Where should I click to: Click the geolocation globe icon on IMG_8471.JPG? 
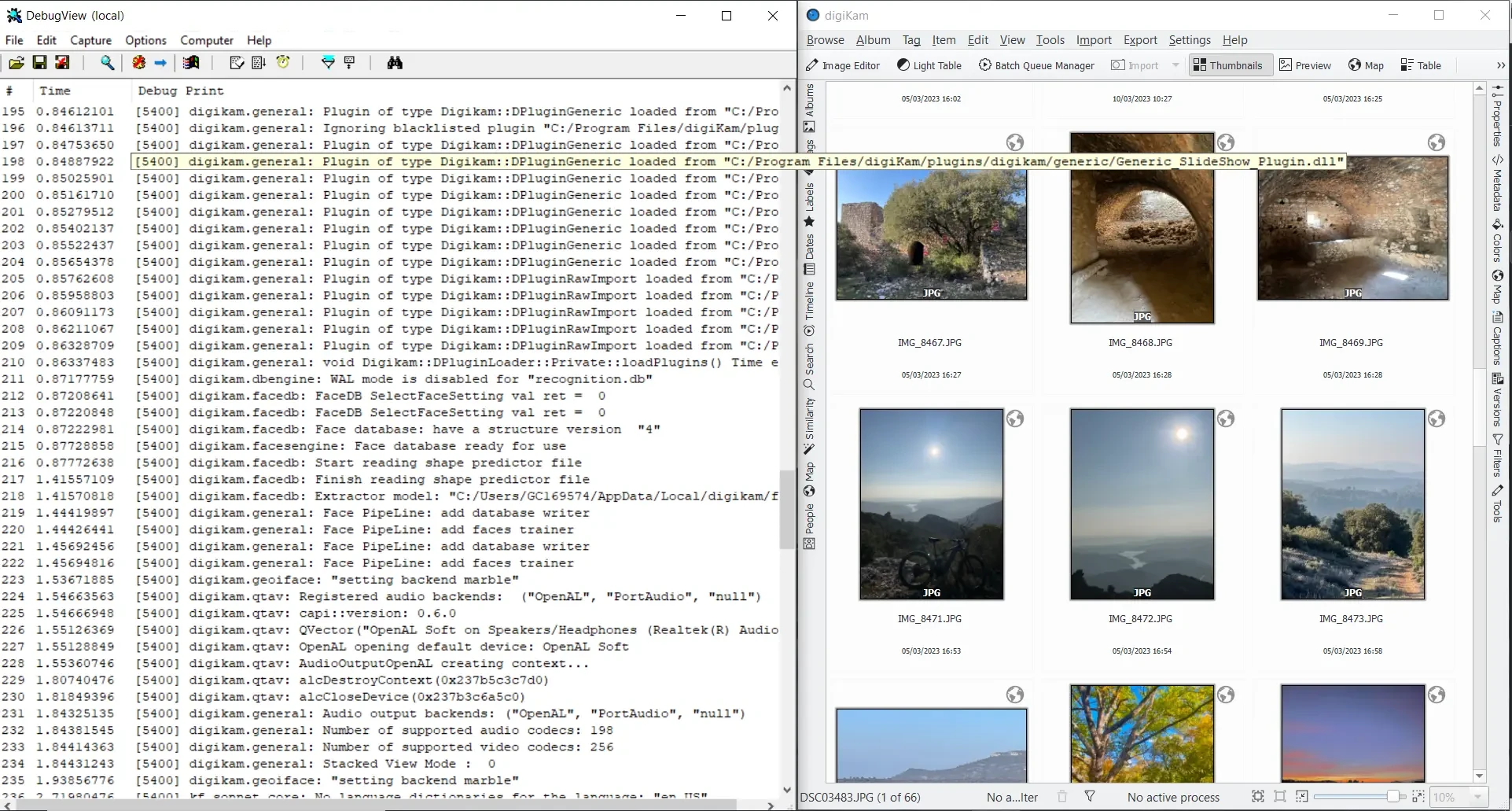pos(1015,419)
